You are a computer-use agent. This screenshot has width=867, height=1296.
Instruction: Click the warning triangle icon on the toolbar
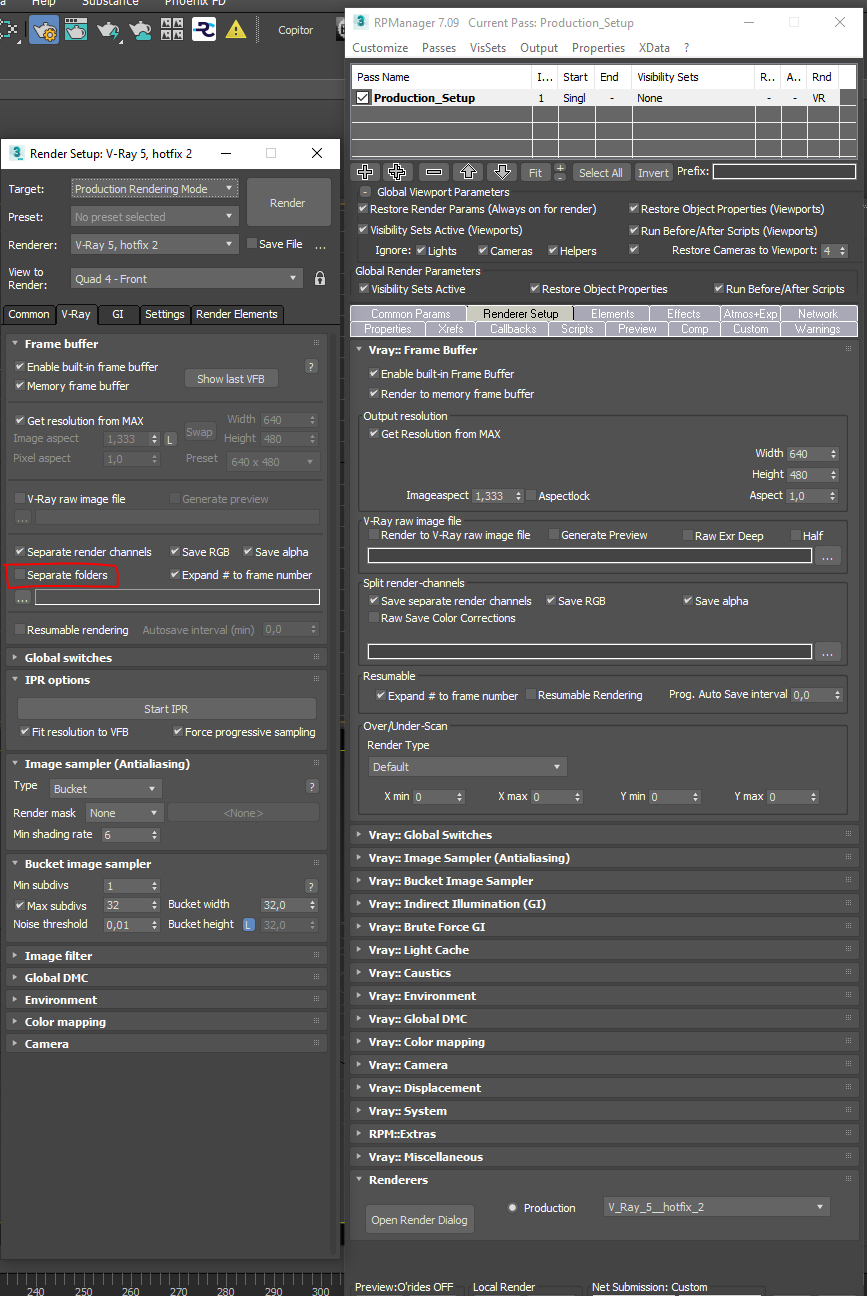(x=235, y=31)
